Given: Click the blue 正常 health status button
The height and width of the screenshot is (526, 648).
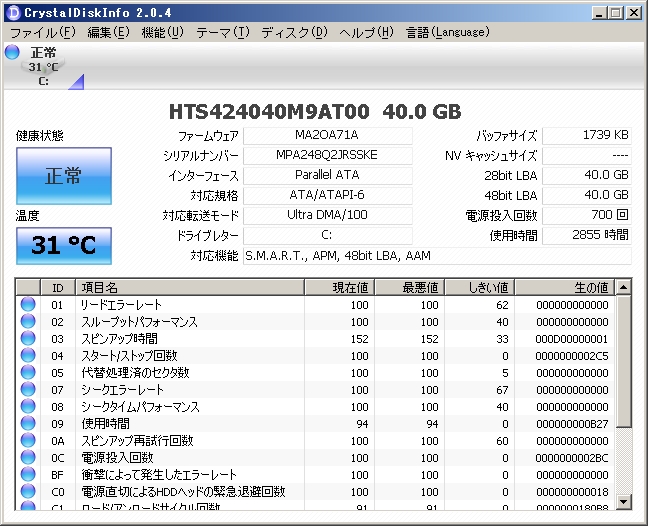Looking at the screenshot, I should (x=64, y=176).
